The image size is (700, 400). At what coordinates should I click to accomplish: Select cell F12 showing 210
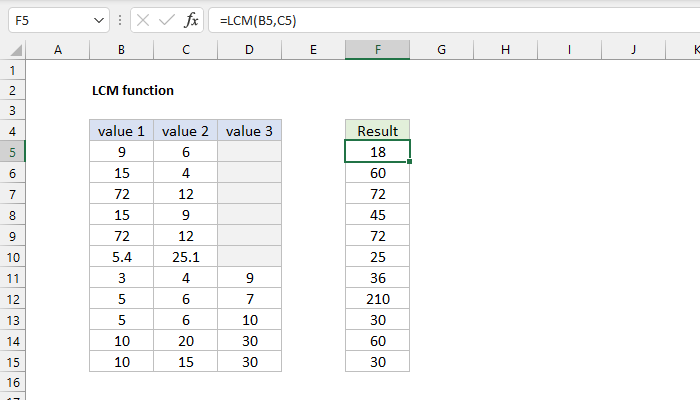377,299
